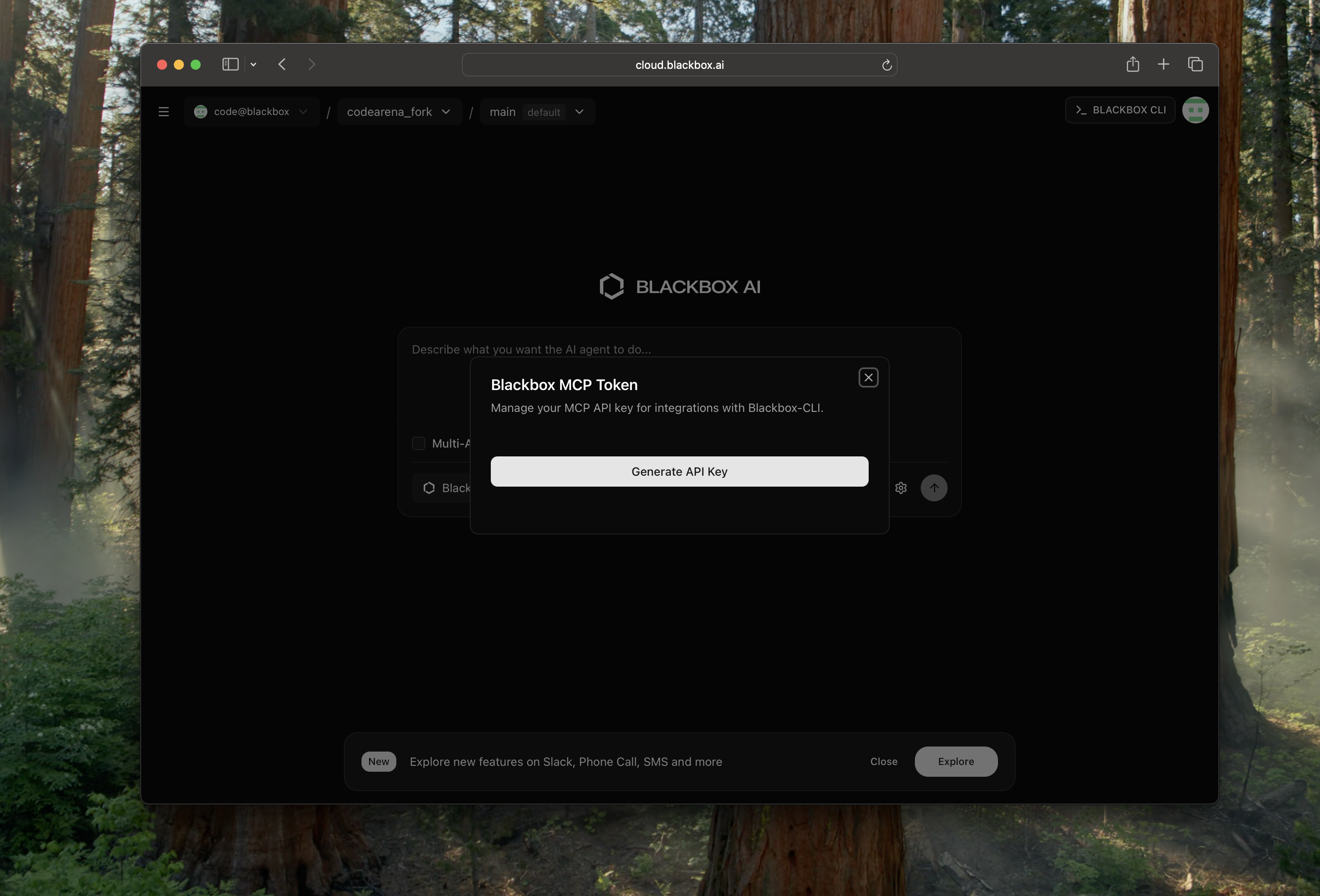Screen dimensions: 1320x896
Task: Click the settings gear icon
Action: pos(901,488)
